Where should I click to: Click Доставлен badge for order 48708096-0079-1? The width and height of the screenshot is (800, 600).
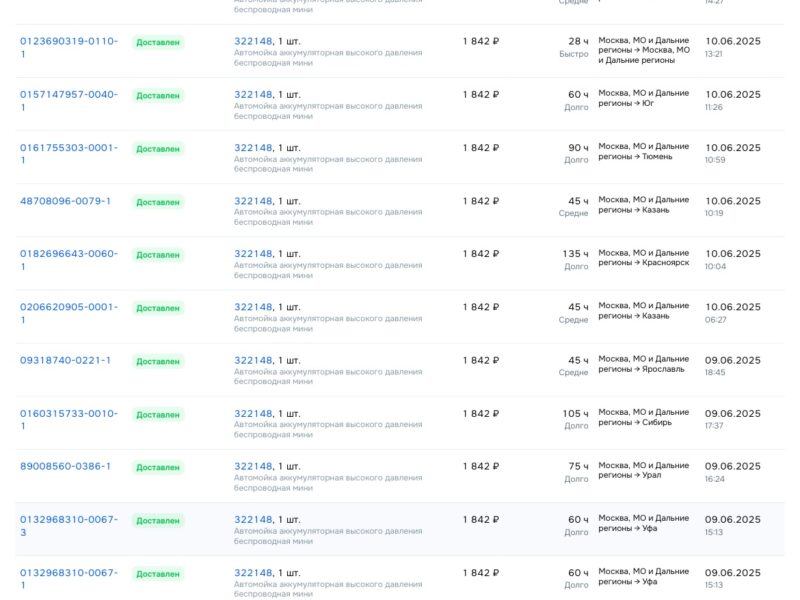(x=158, y=202)
